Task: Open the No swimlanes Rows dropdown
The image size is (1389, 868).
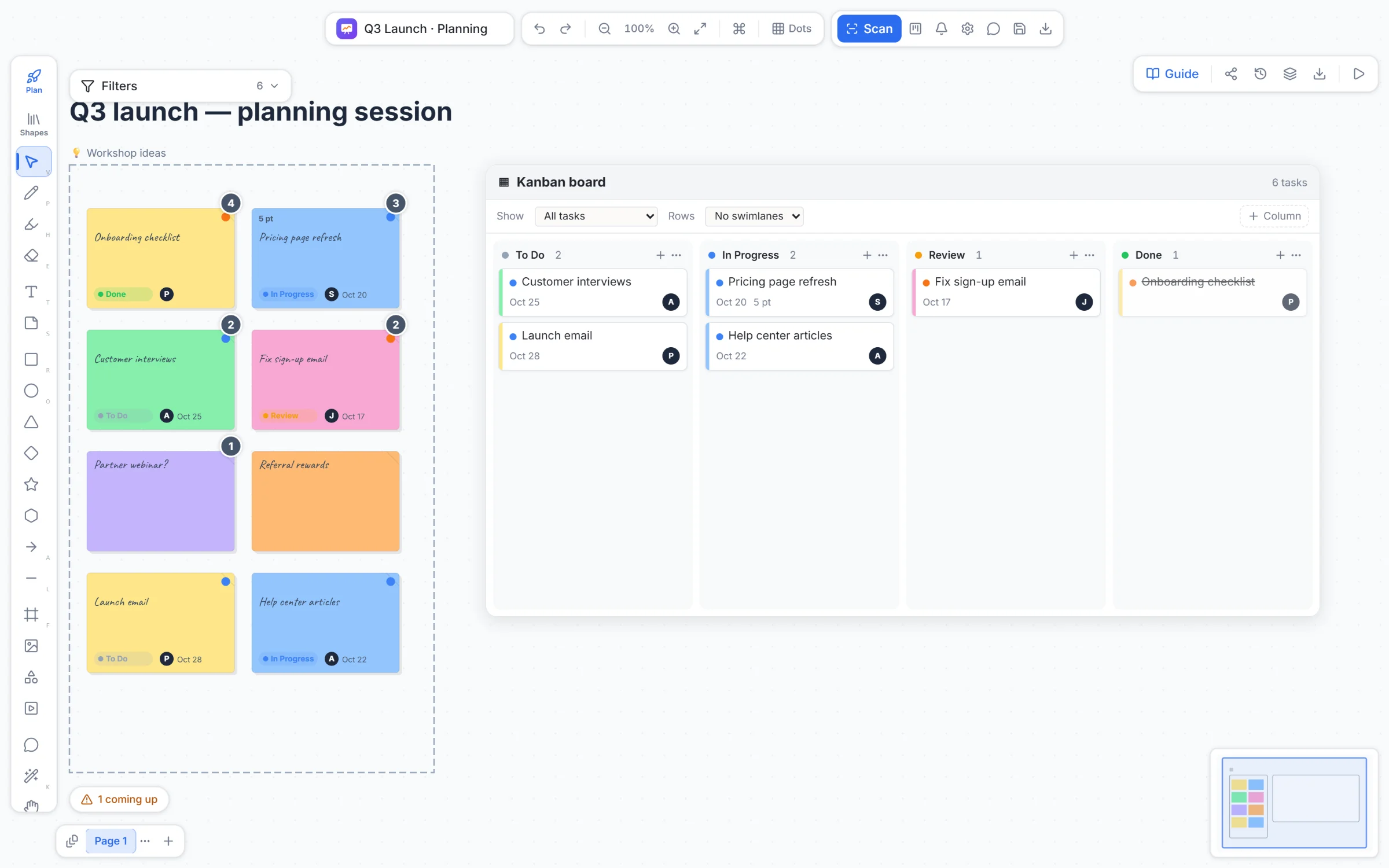Action: [754, 216]
